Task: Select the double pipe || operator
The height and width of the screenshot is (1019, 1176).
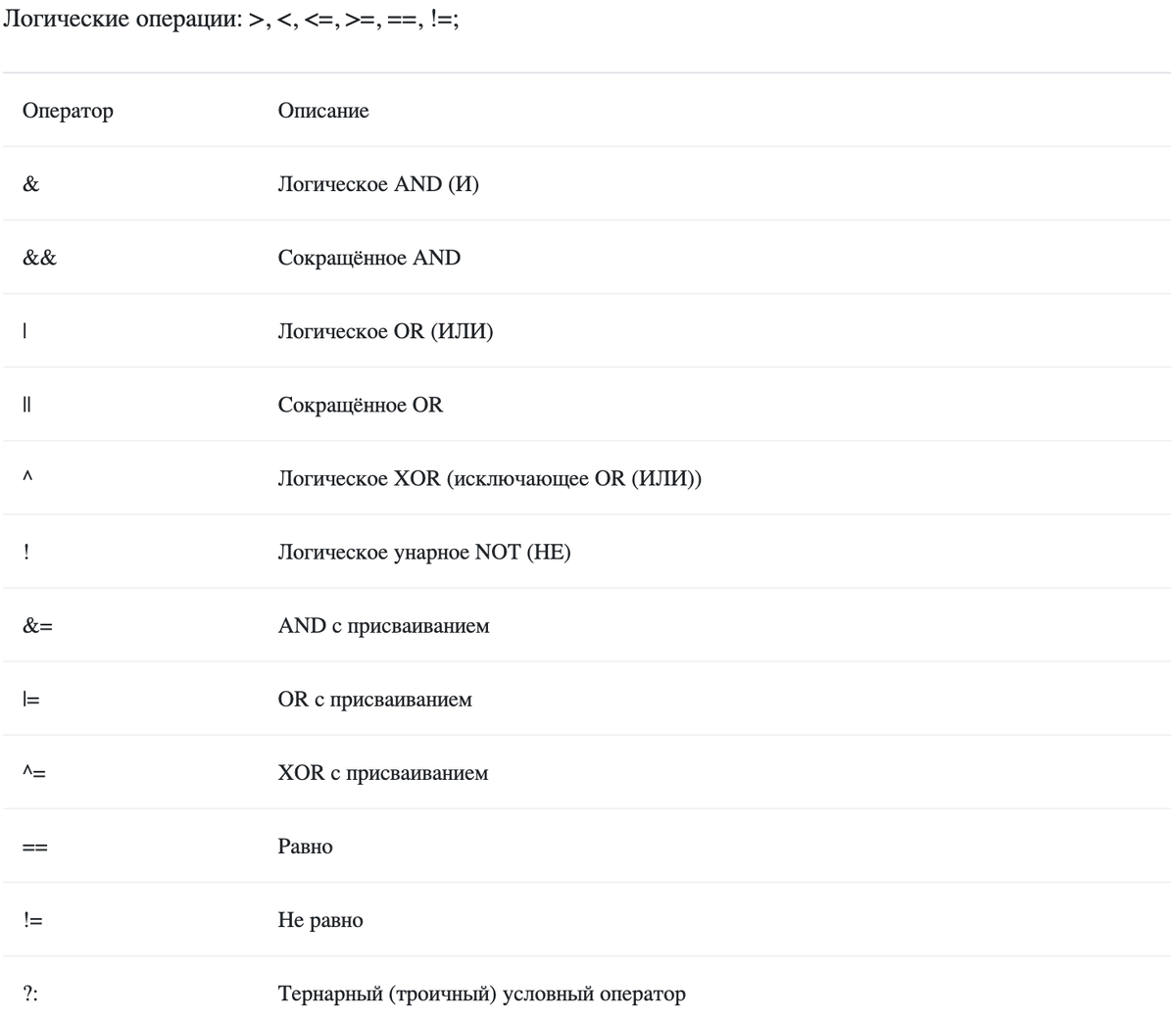Action: point(27,405)
